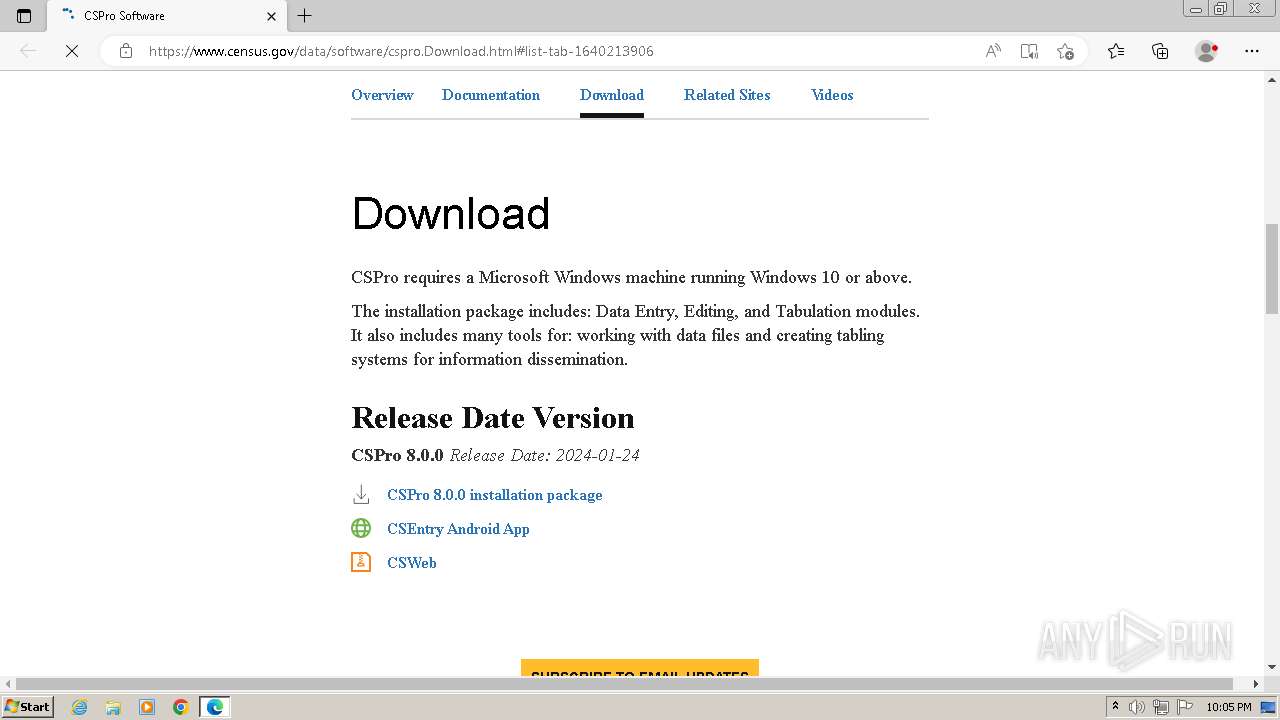
Task: Select the Download tab
Action: 612,95
